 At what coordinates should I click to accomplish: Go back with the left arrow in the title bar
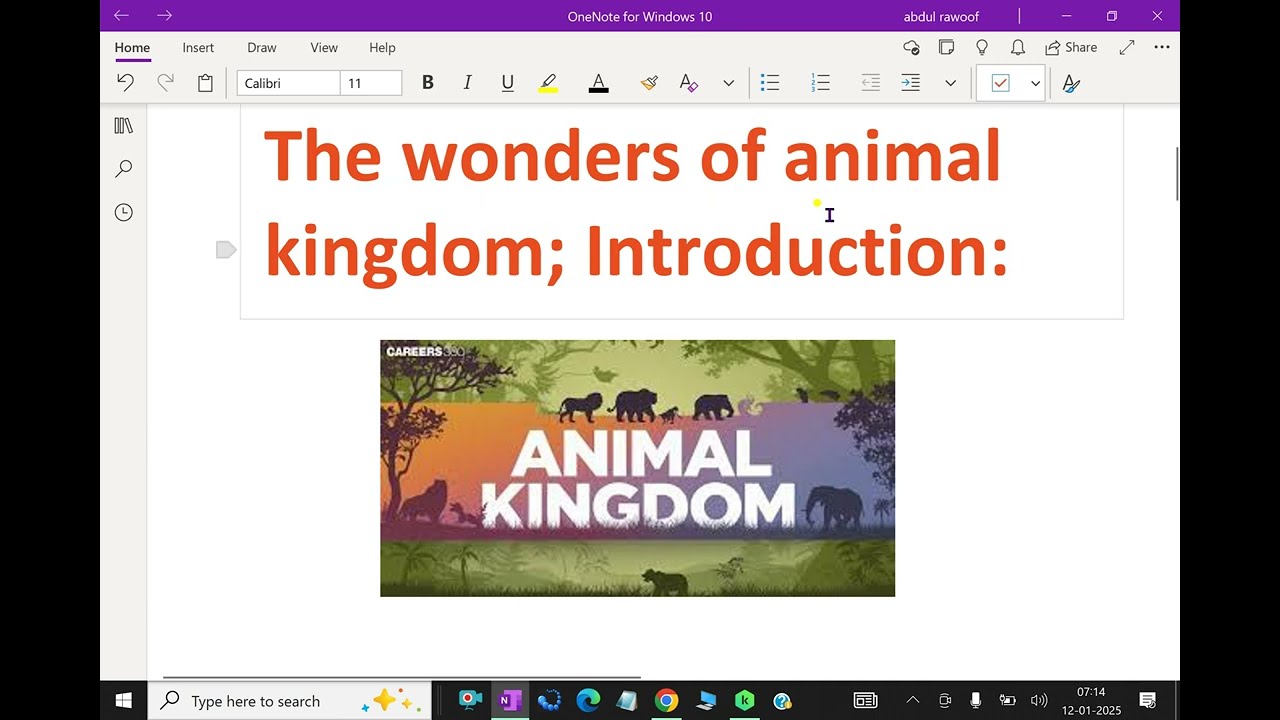(x=121, y=15)
